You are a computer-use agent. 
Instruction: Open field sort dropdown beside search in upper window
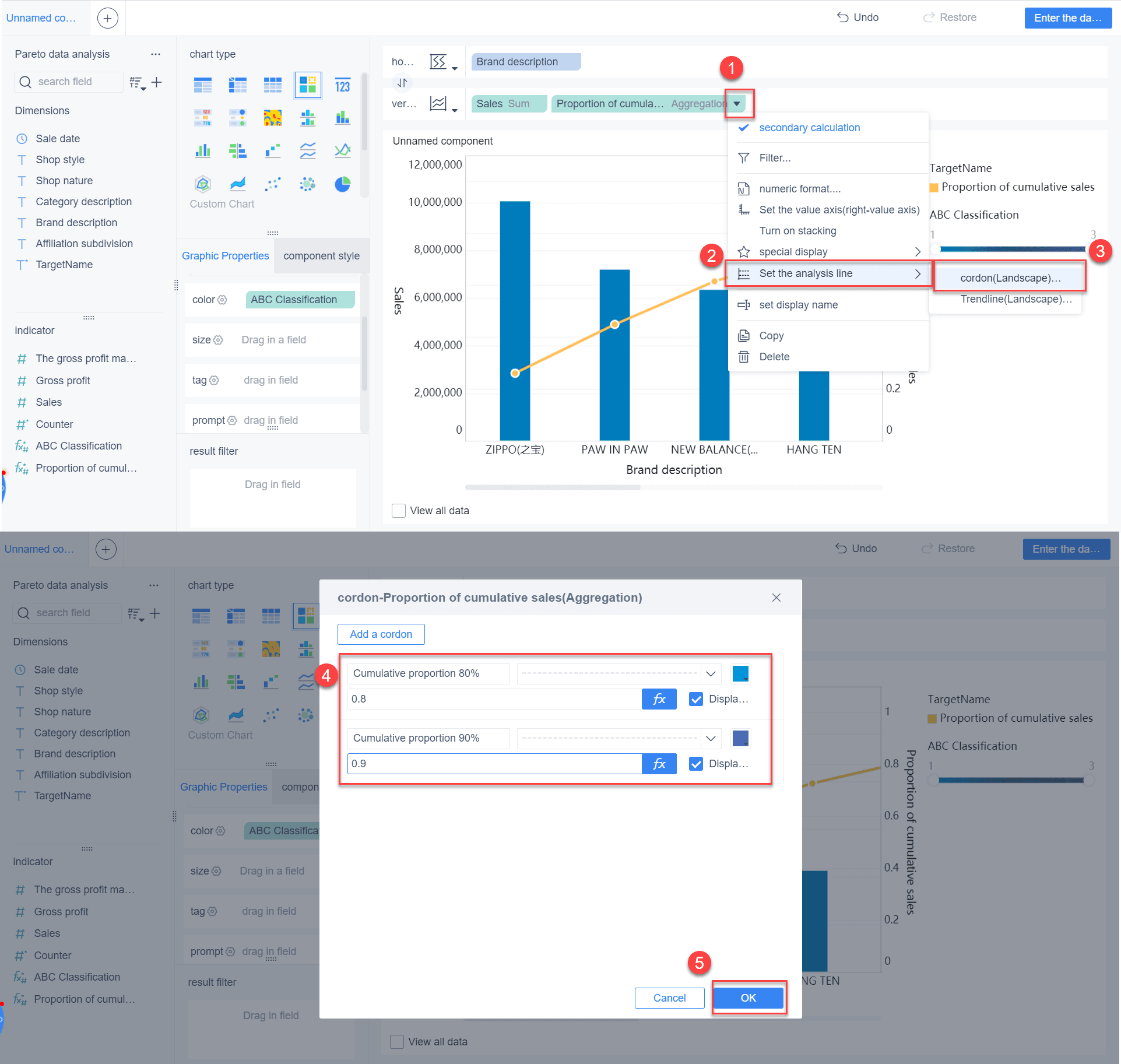point(137,83)
